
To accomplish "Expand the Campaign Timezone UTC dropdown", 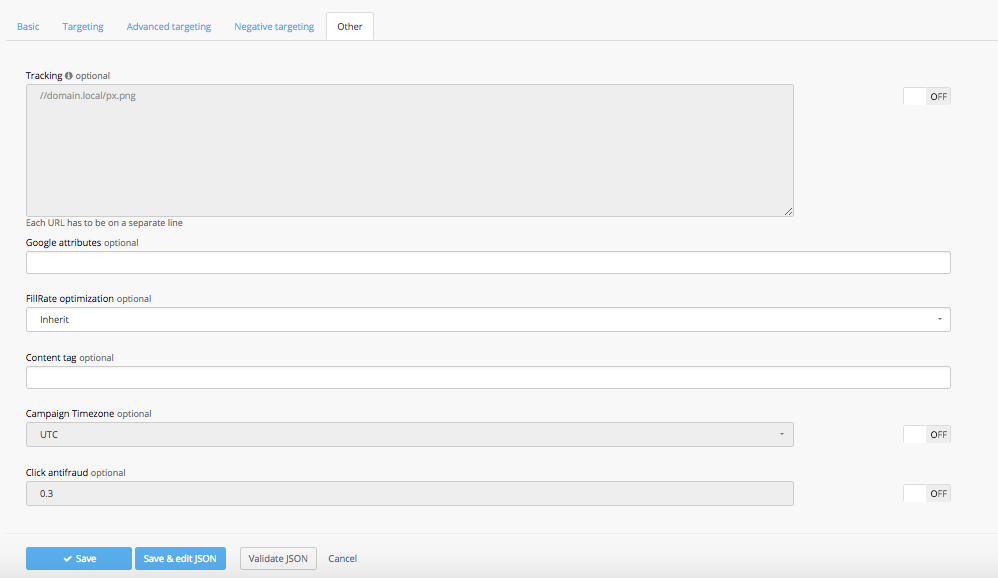I will tap(409, 434).
